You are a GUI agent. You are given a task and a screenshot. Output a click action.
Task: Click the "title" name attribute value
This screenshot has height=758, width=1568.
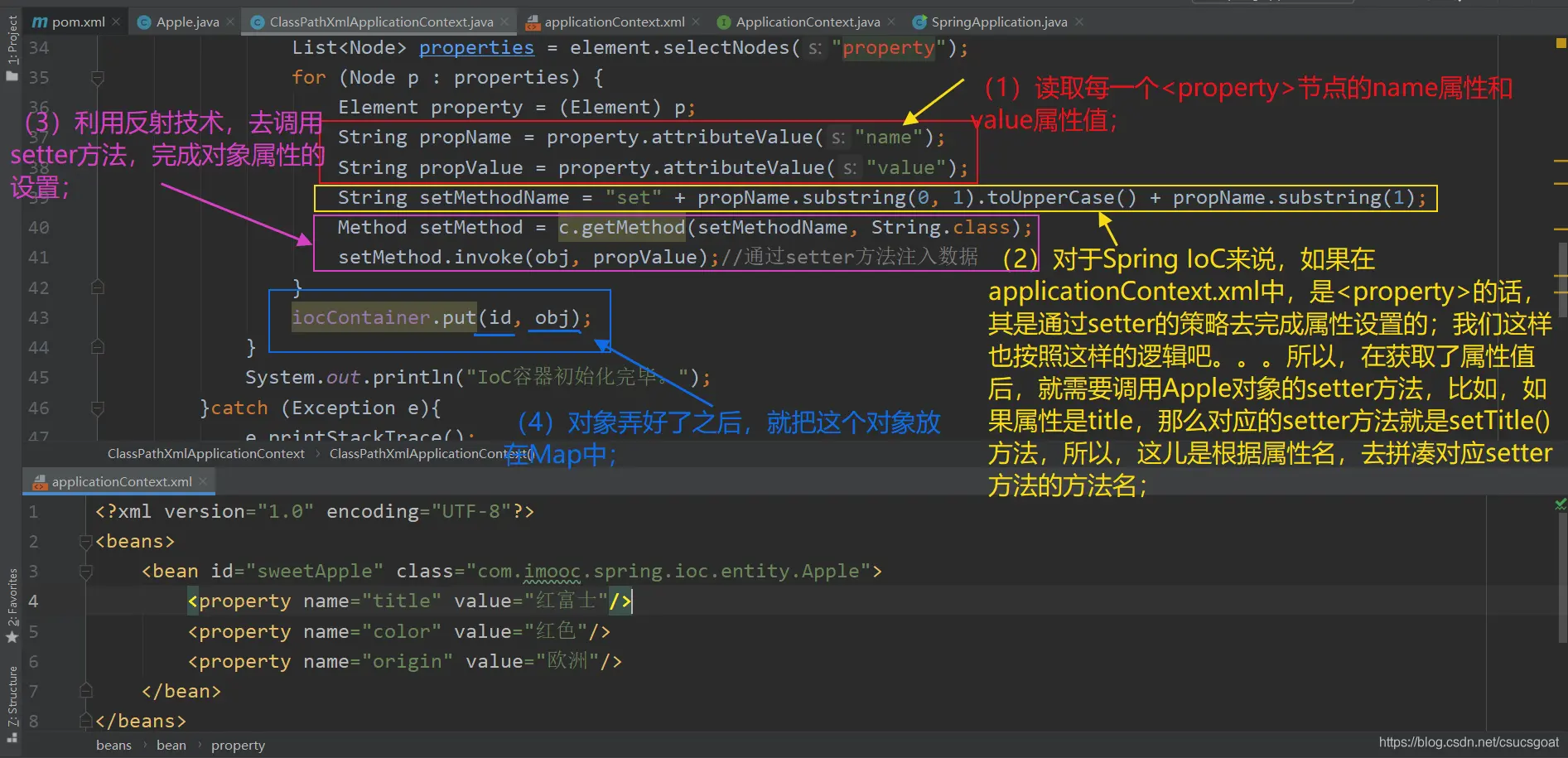pyautogui.click(x=402, y=601)
